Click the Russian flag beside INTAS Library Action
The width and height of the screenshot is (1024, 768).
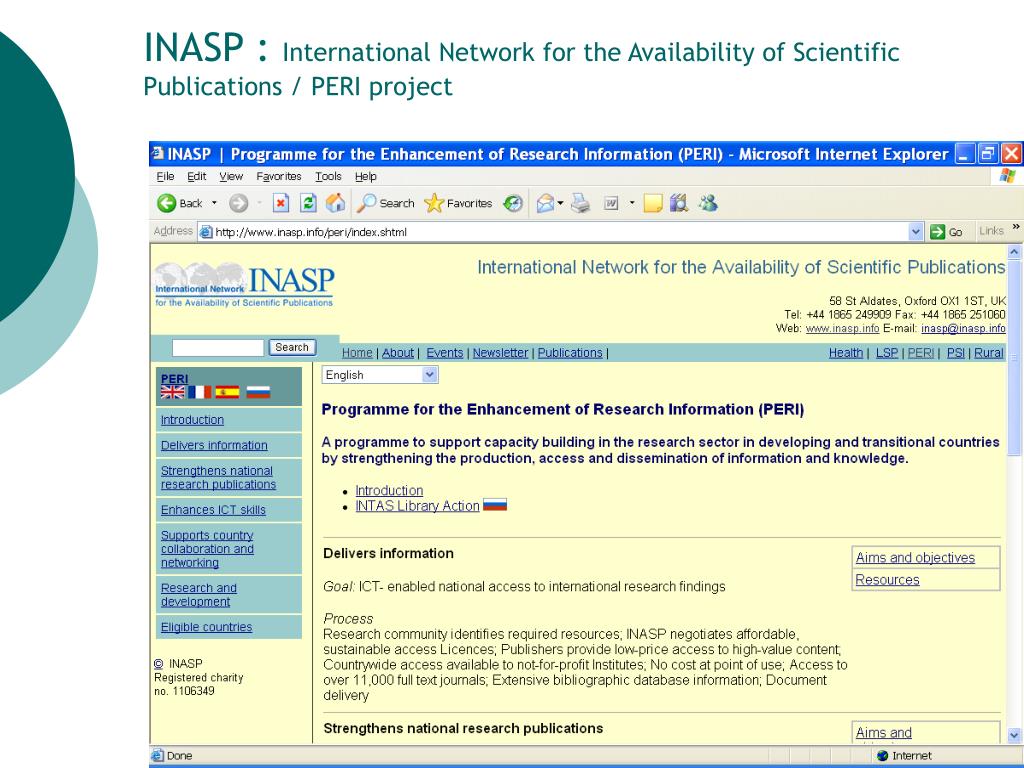pos(495,505)
